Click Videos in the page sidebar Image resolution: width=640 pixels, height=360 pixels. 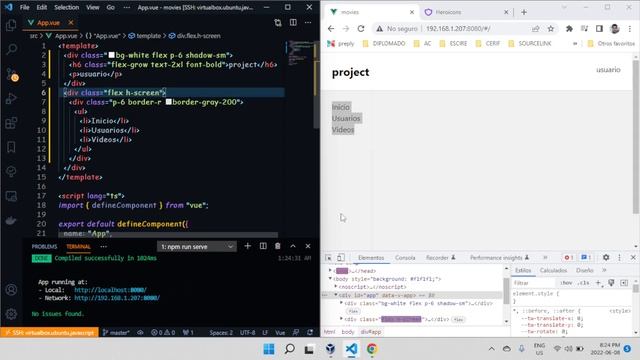click(x=343, y=130)
